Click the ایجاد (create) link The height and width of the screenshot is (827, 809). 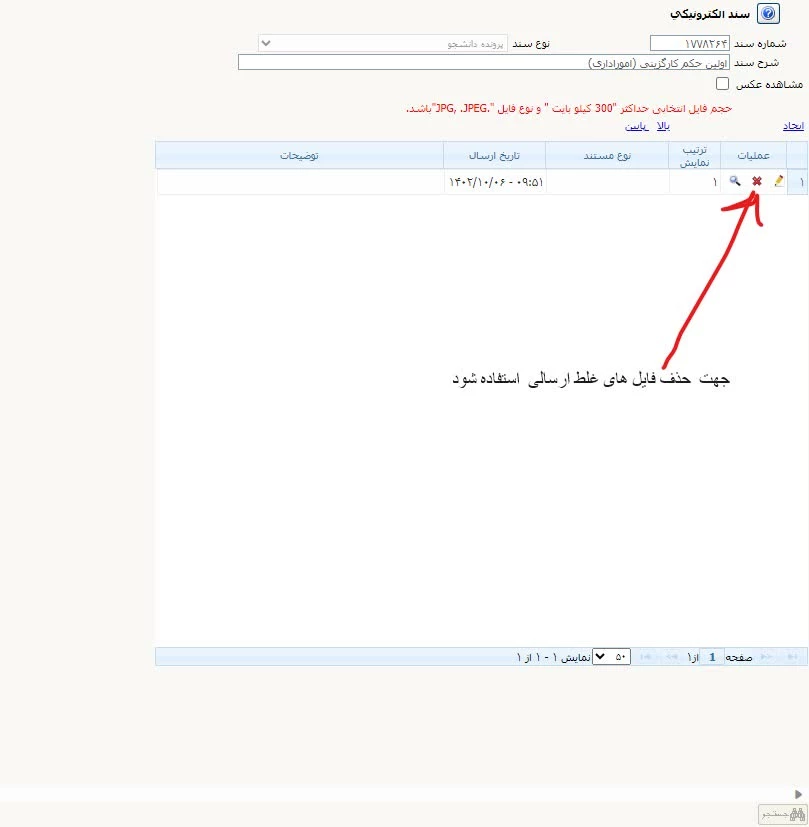coord(793,127)
